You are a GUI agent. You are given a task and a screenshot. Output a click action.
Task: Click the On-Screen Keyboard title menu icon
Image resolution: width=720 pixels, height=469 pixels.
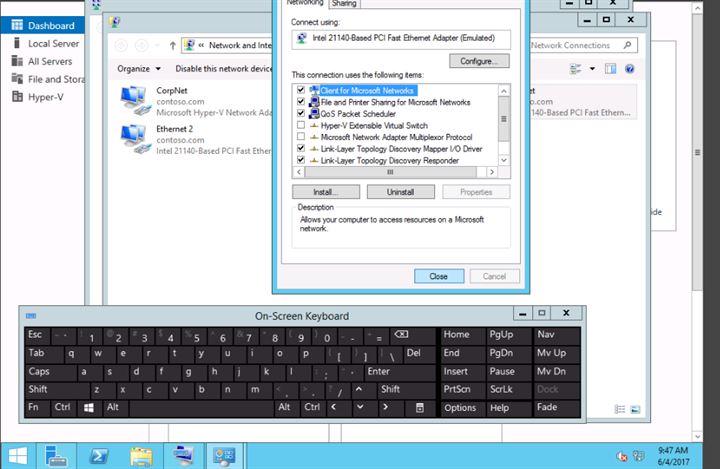31,316
